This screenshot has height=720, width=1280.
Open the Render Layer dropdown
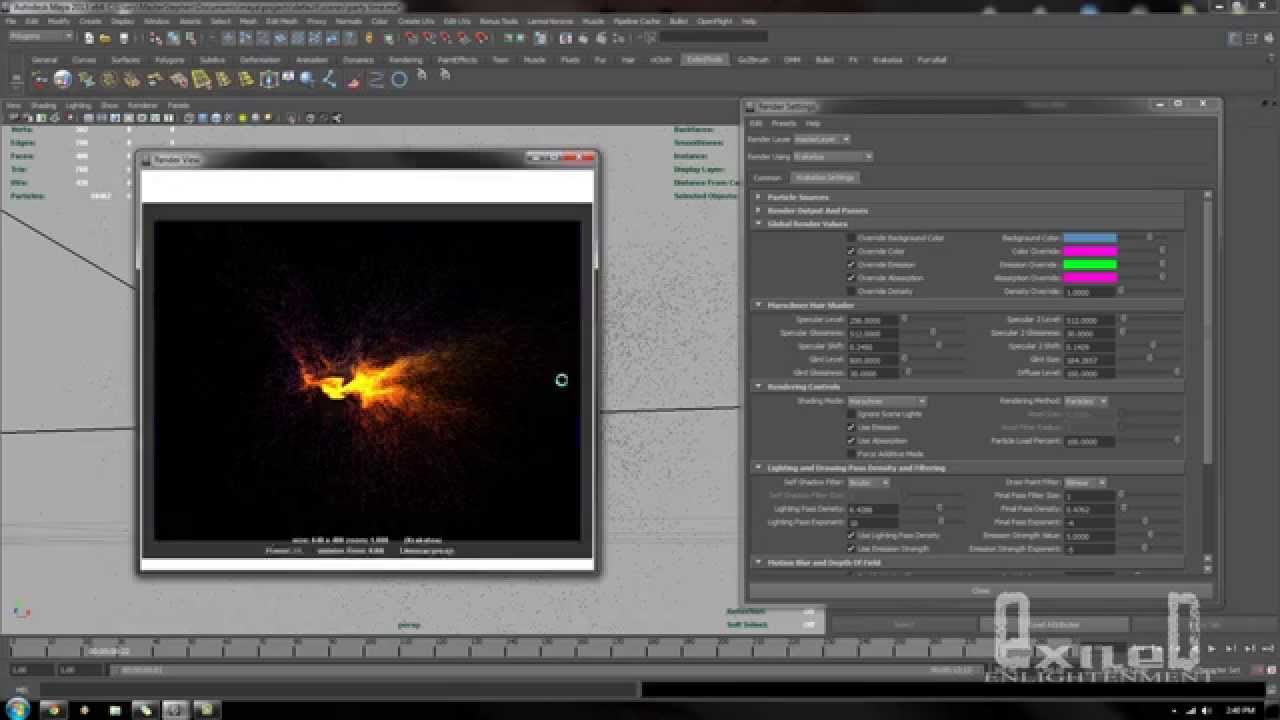pos(823,139)
